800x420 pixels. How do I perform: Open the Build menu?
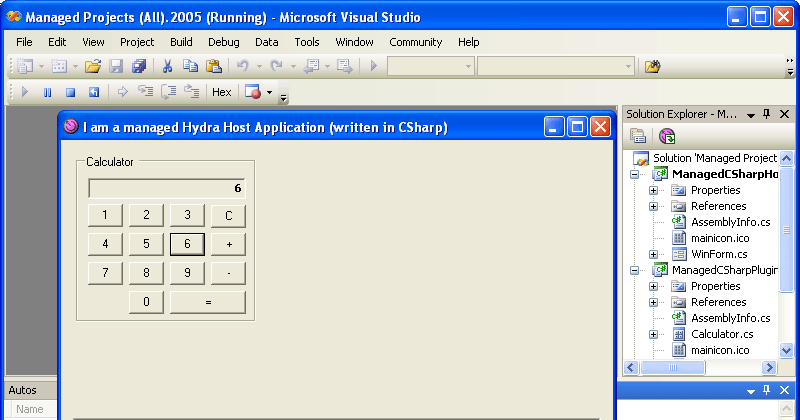181,42
